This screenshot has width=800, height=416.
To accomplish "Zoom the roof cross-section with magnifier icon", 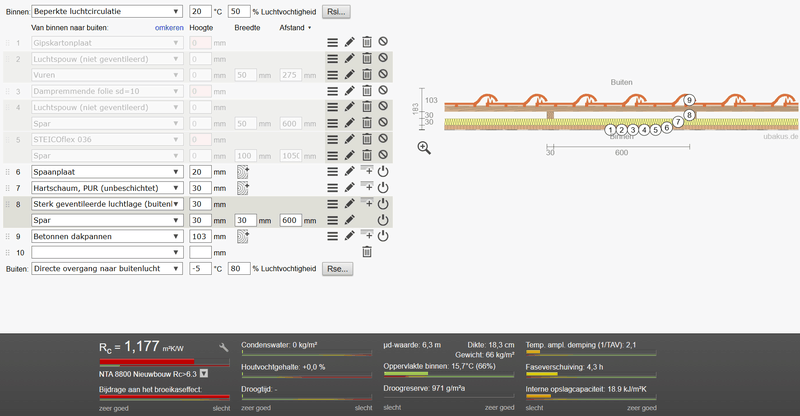I will (x=424, y=148).
